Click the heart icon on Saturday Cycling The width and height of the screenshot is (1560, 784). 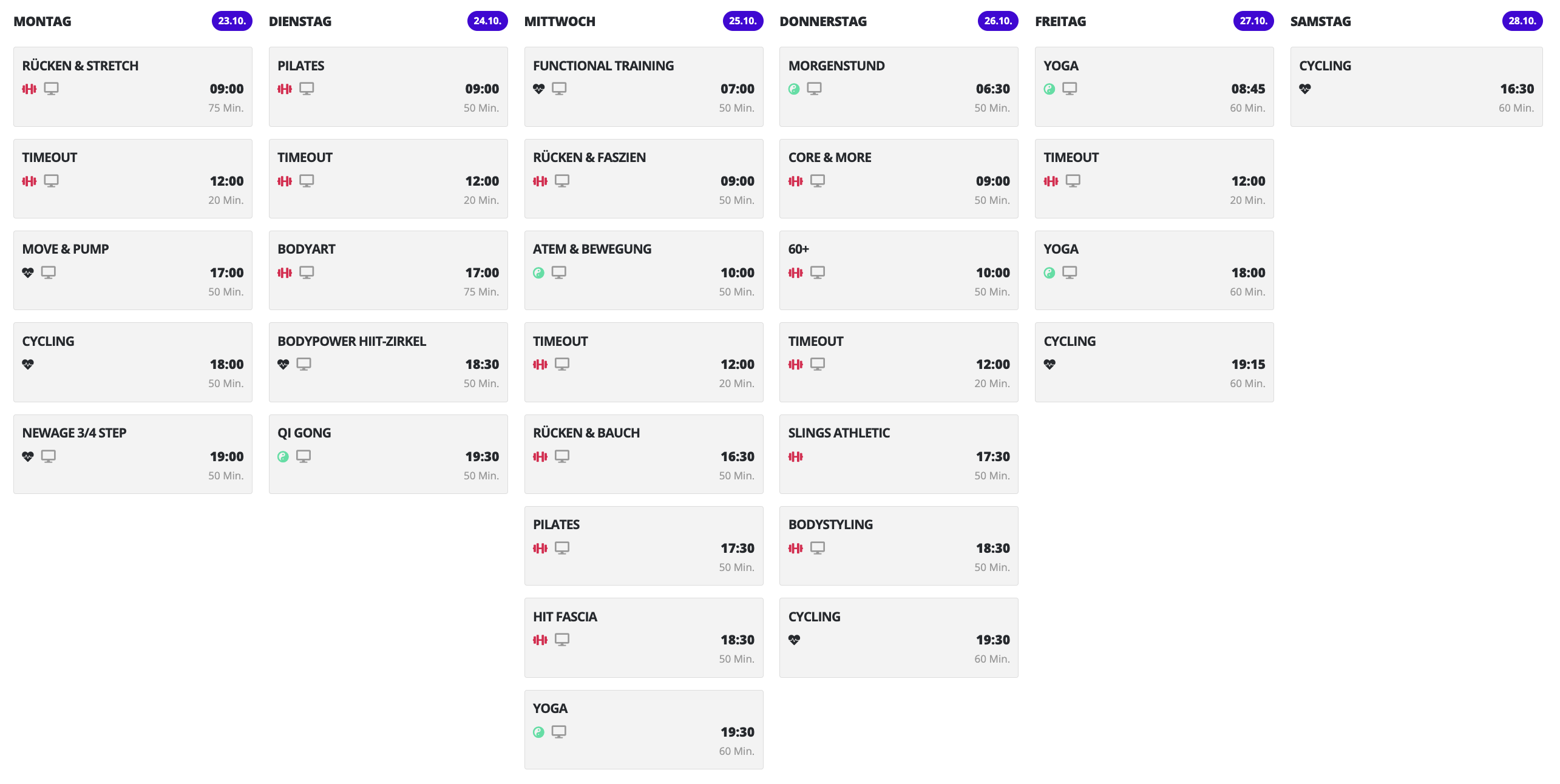1305,89
